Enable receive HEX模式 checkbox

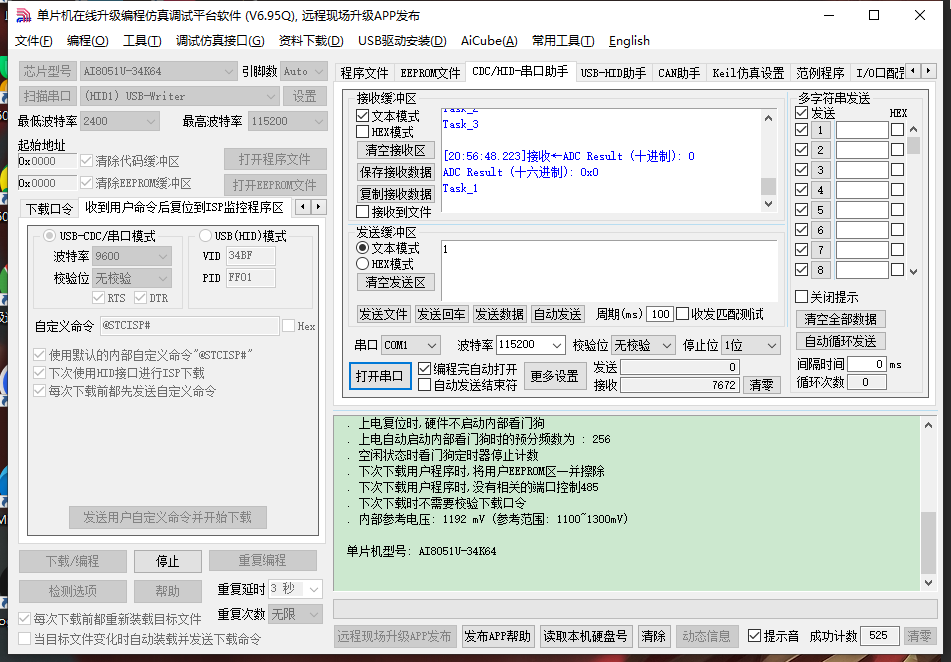[x=363, y=132]
